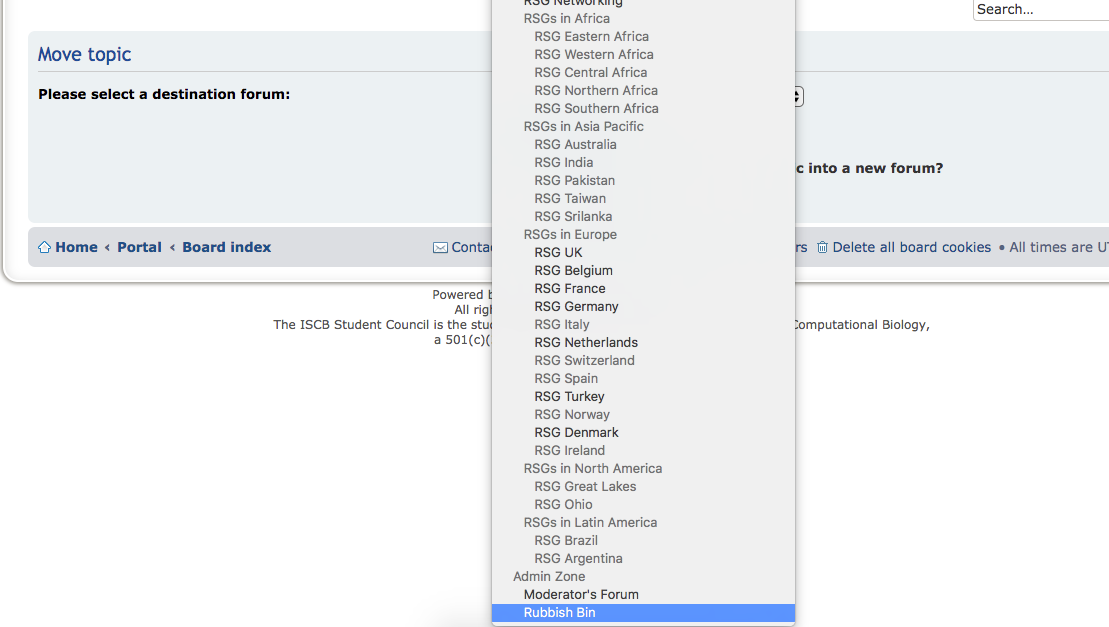
Task: Click the Home house icon
Action: tap(44, 248)
